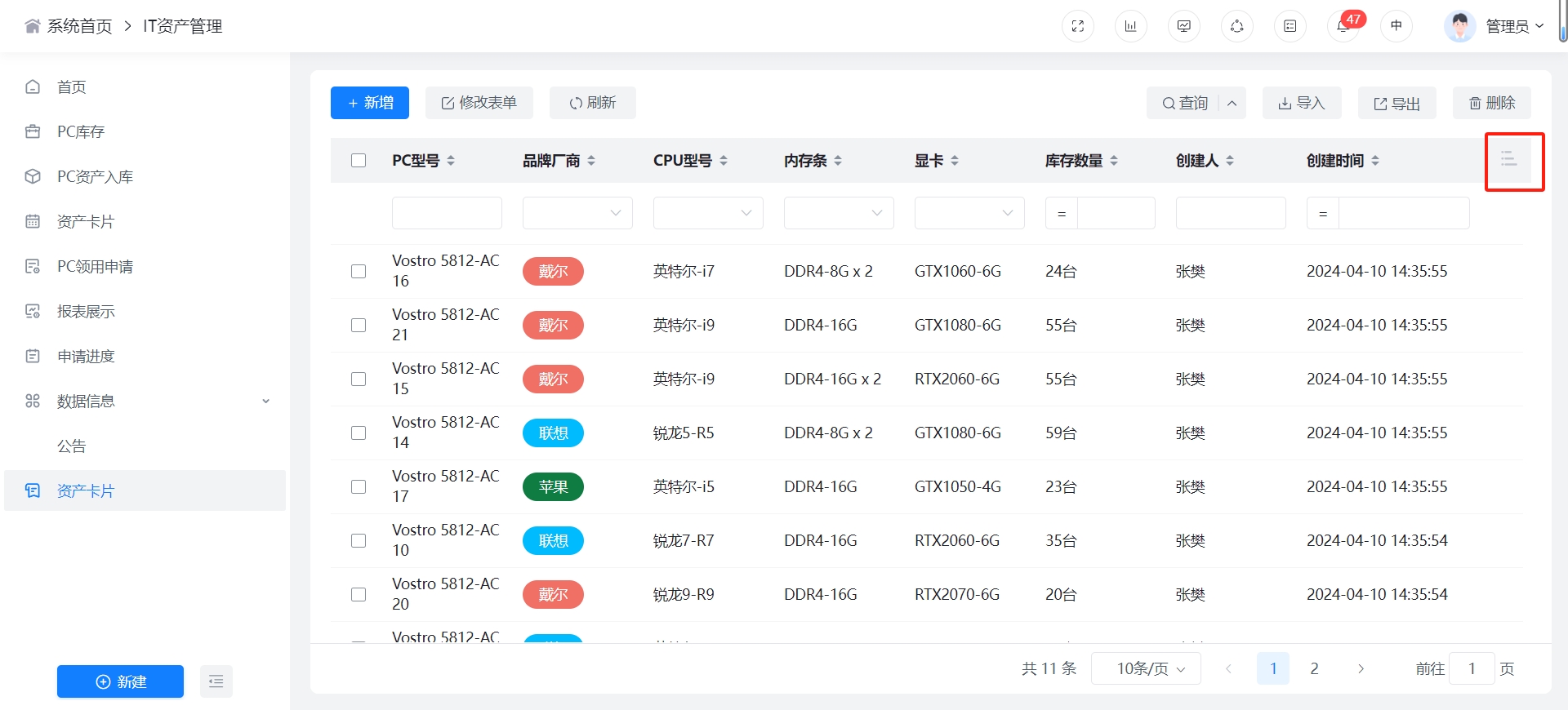Screen dimensions: 1568x710
Task: Open the 10条/页 page size dropdown
Action: (x=1146, y=668)
